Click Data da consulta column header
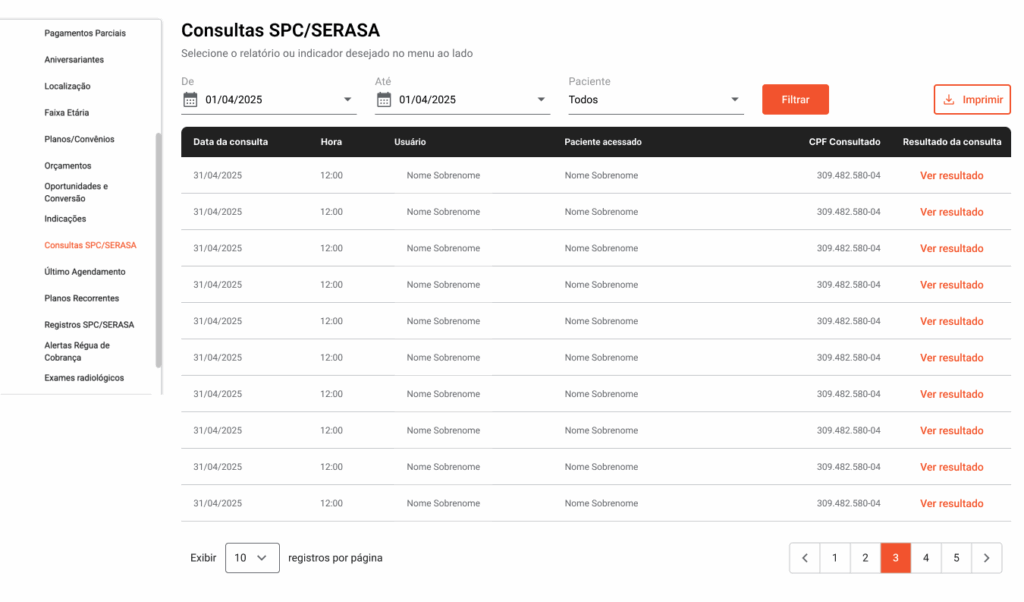 point(231,142)
